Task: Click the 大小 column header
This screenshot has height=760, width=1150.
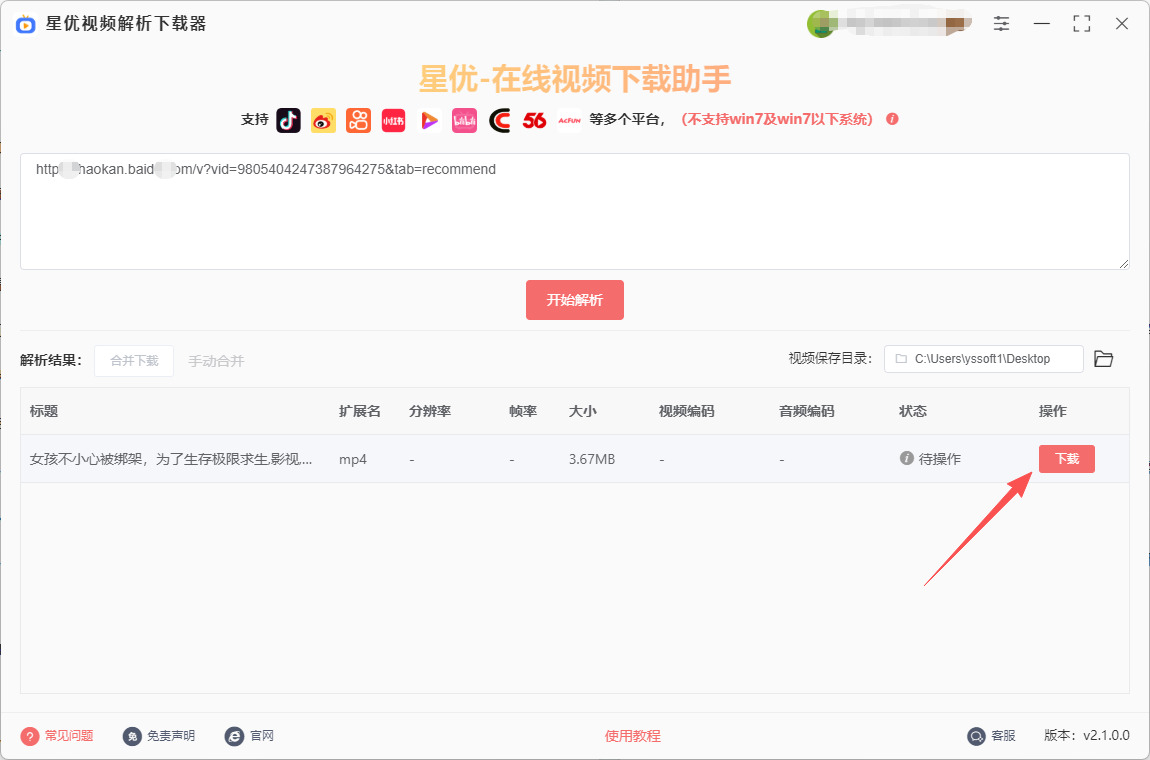Action: point(582,412)
